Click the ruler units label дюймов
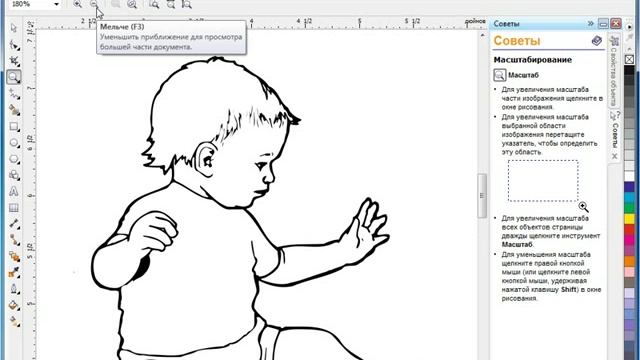 tap(475, 21)
